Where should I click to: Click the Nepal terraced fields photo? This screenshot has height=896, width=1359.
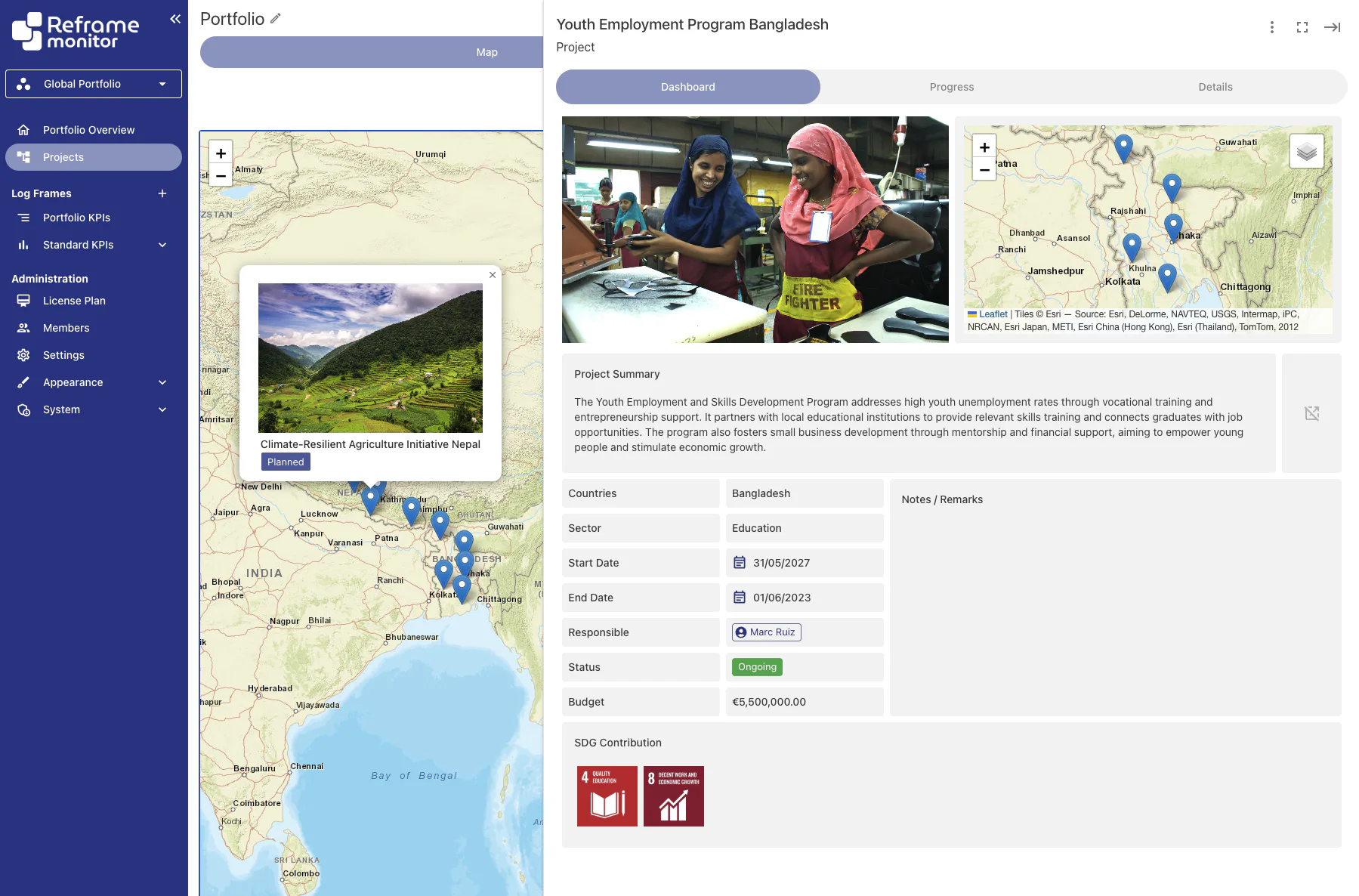click(x=370, y=358)
